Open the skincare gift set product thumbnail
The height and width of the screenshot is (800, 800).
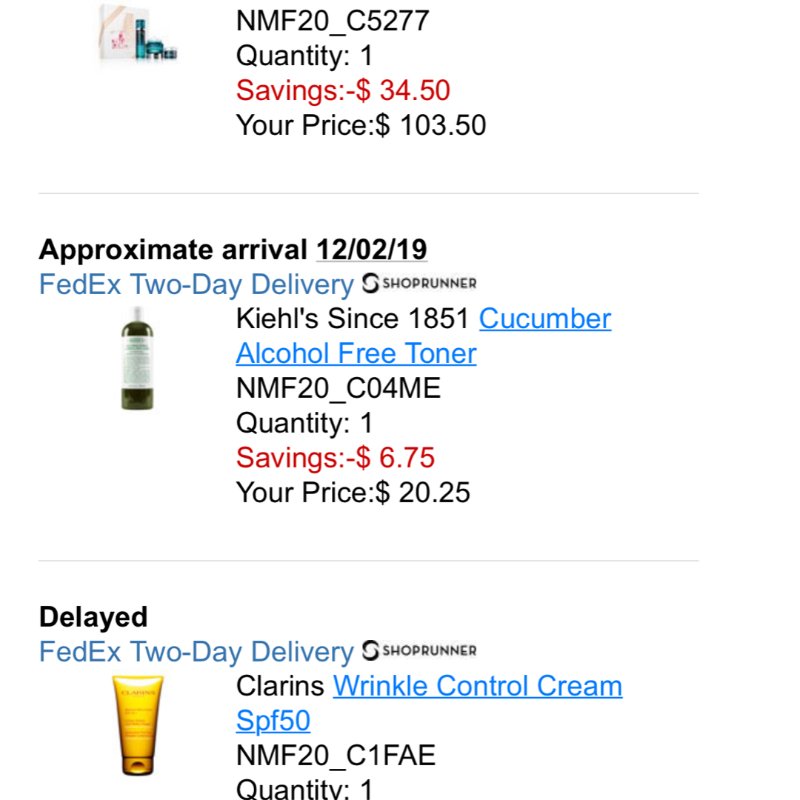pos(138,35)
